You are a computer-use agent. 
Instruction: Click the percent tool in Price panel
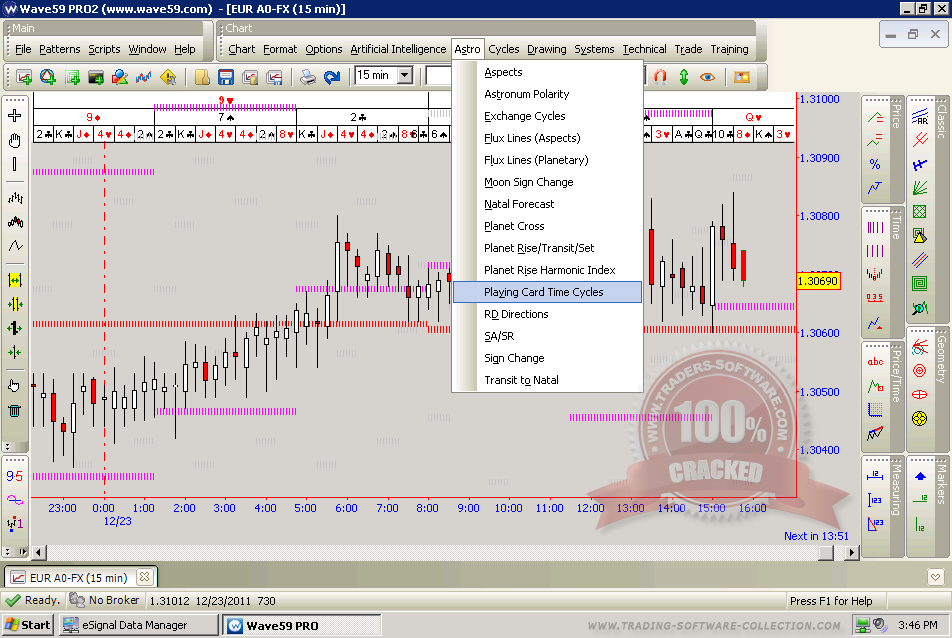click(875, 164)
